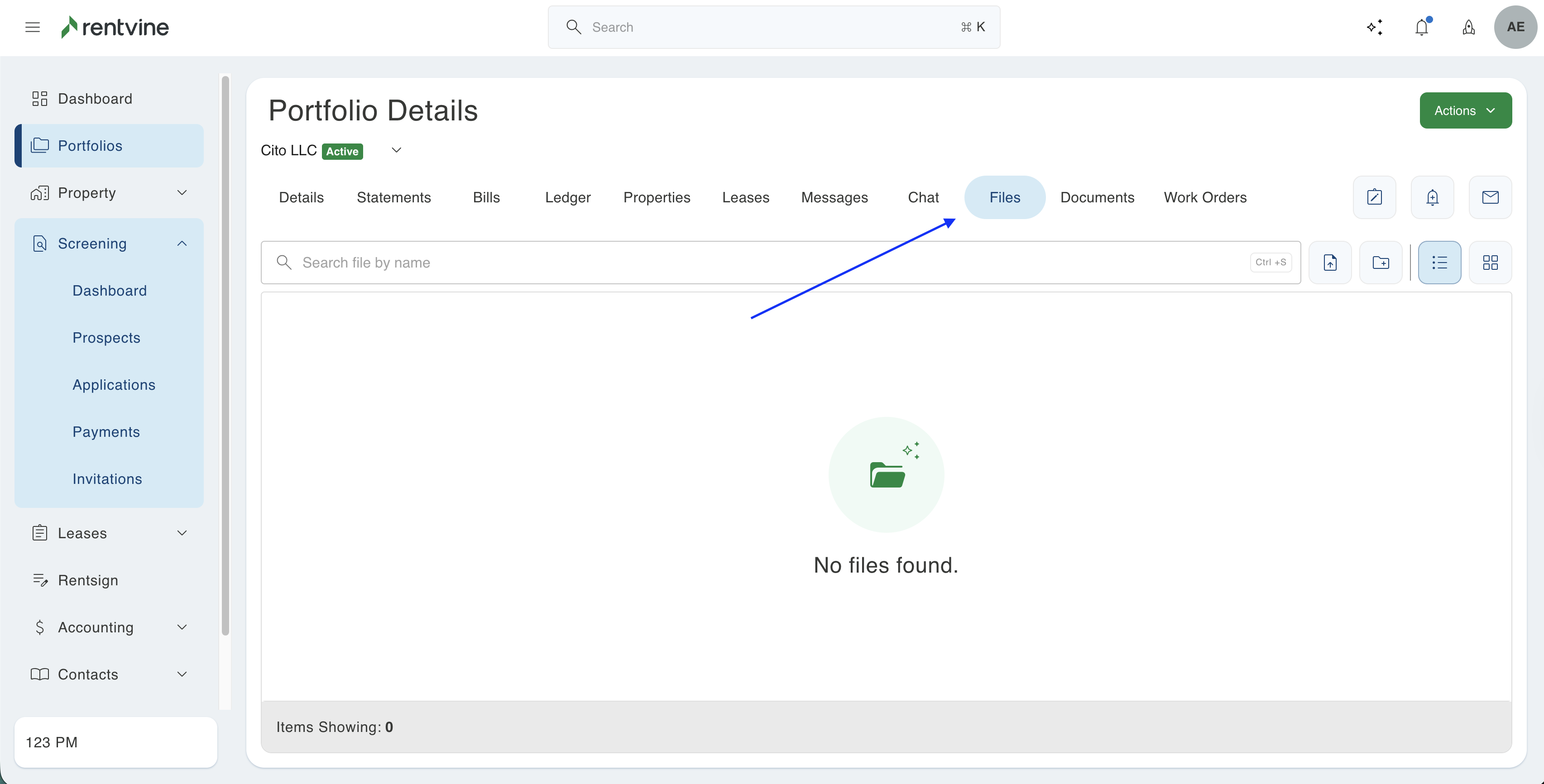The width and height of the screenshot is (1544, 784).
Task: Switch to list view
Action: [1439, 263]
